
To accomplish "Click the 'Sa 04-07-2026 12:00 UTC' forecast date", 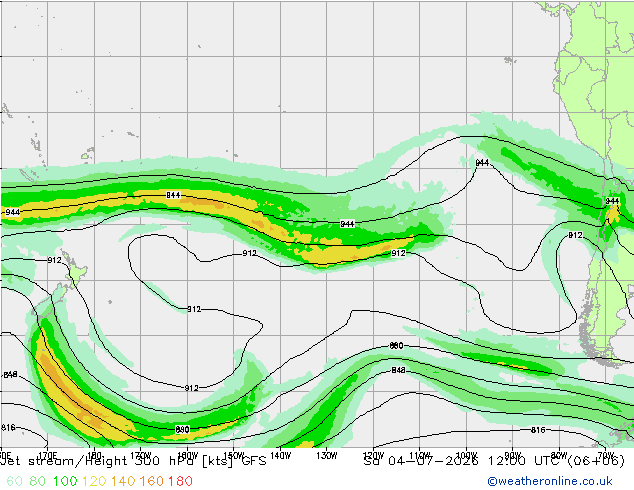I will (x=463, y=461).
